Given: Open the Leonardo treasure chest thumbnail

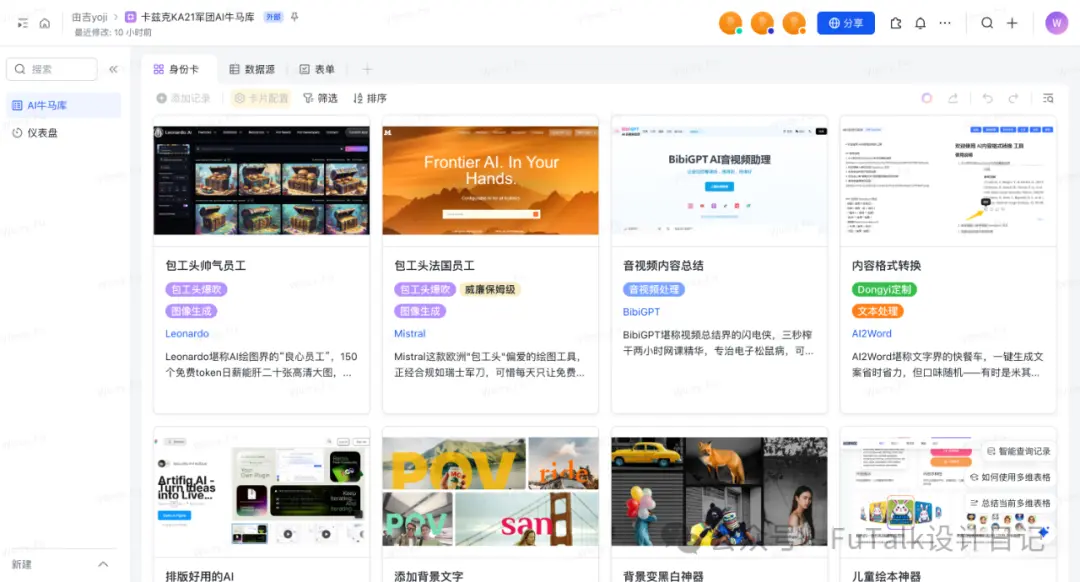Looking at the screenshot, I should point(262,180).
